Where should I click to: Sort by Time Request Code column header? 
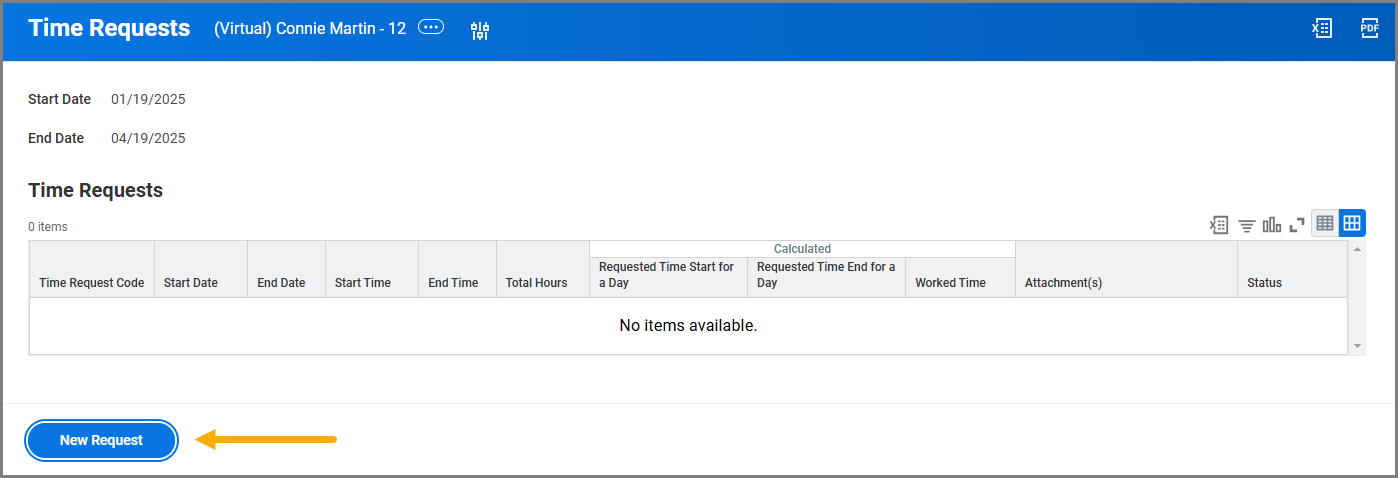tap(91, 283)
